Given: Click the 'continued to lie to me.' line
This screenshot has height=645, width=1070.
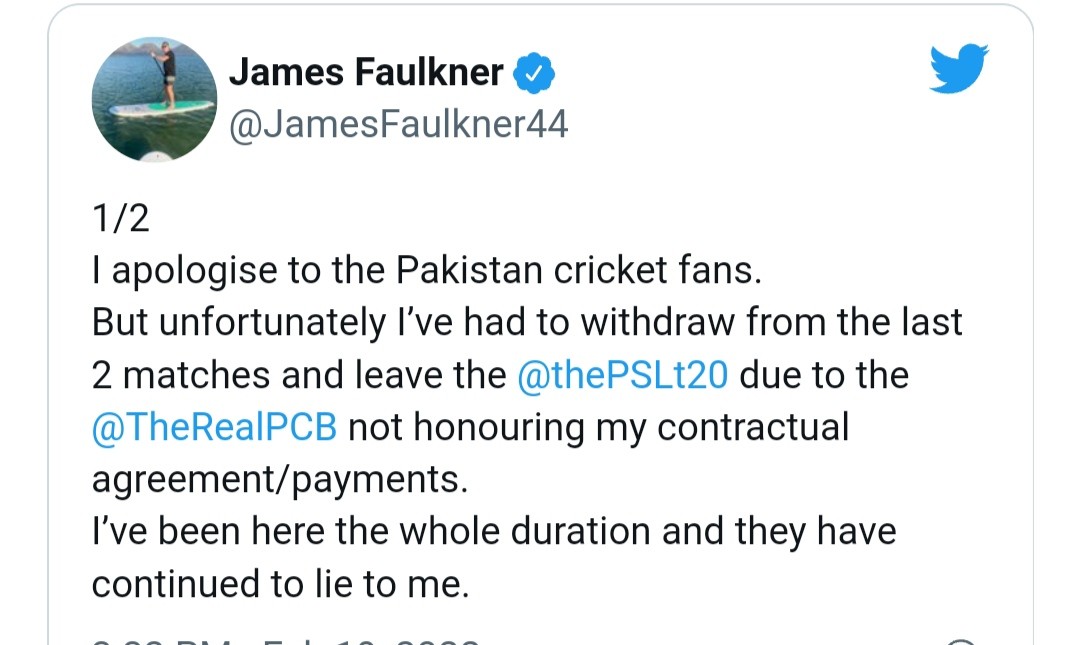Looking at the screenshot, I should [x=280, y=584].
